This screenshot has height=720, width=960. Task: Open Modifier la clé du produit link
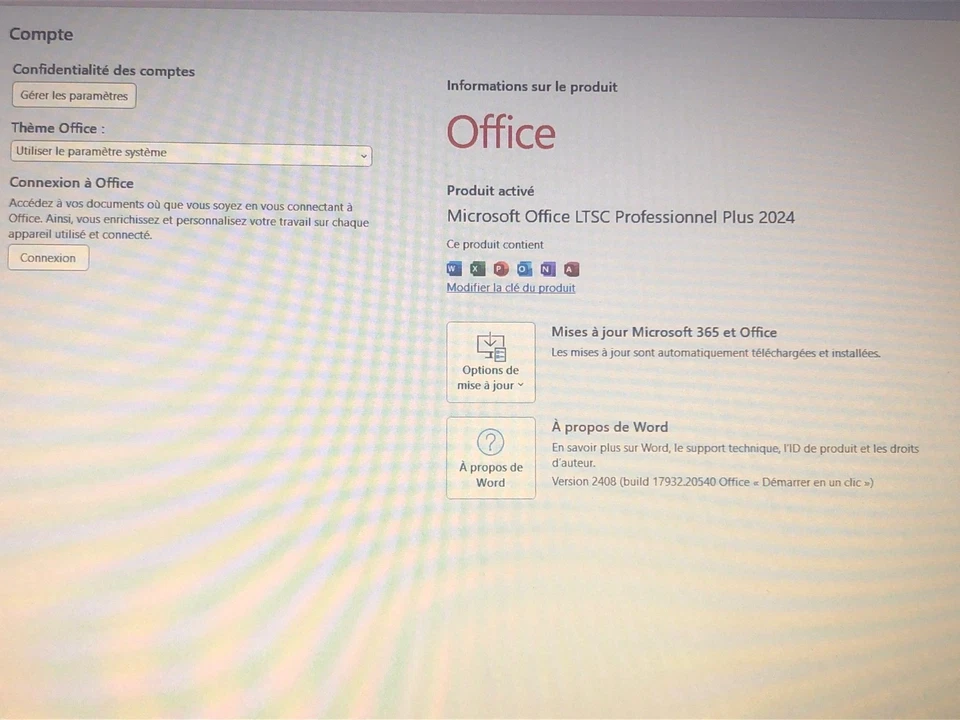(510, 288)
